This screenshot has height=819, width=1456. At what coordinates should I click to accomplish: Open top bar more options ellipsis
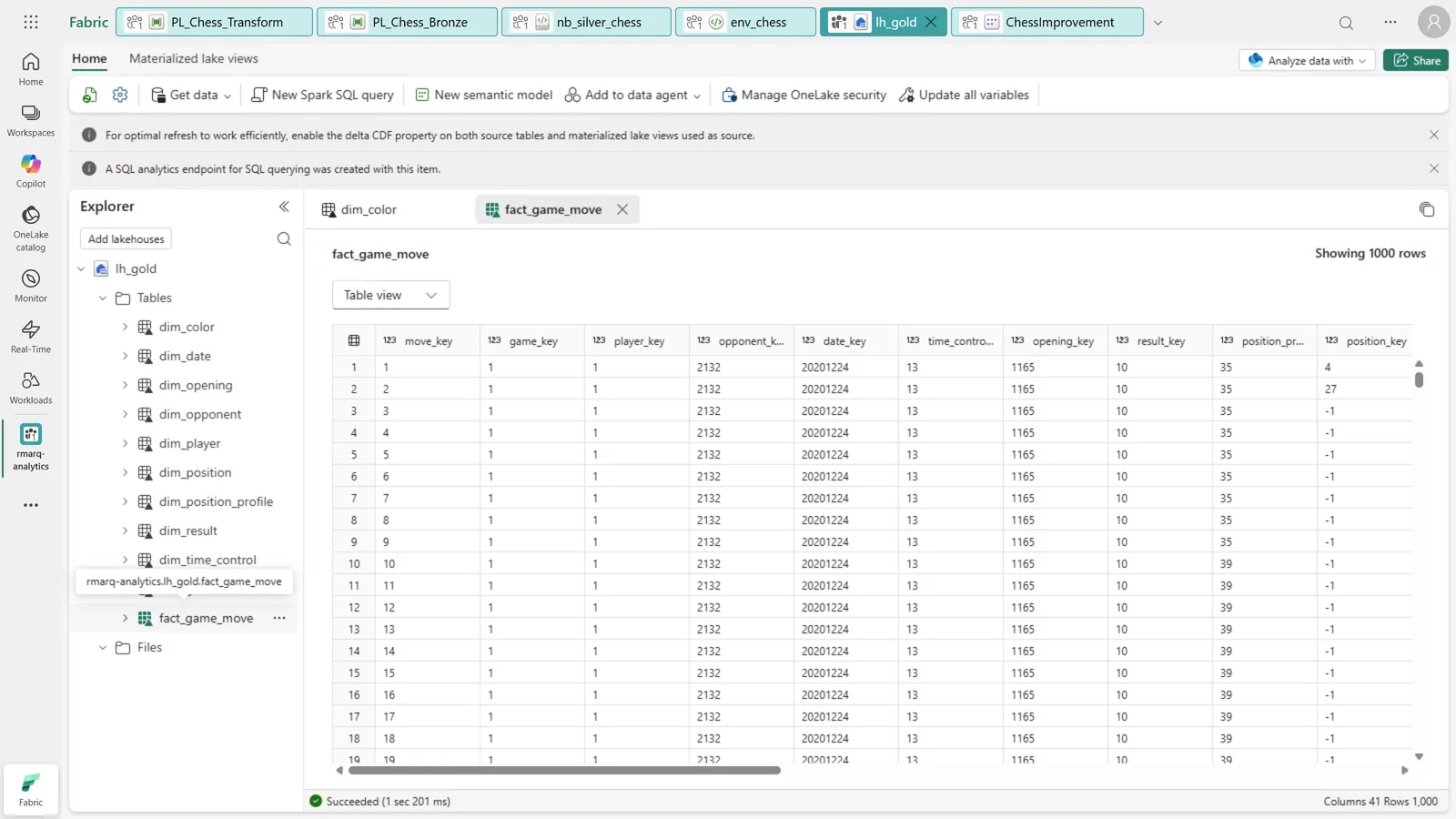(x=1390, y=22)
